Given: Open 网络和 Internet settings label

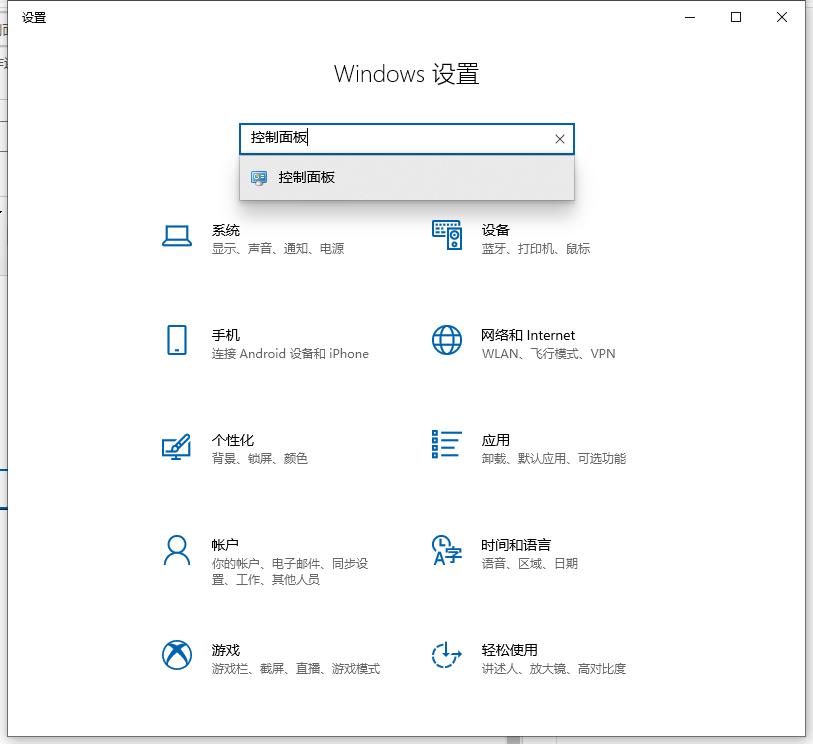Looking at the screenshot, I should 528,335.
